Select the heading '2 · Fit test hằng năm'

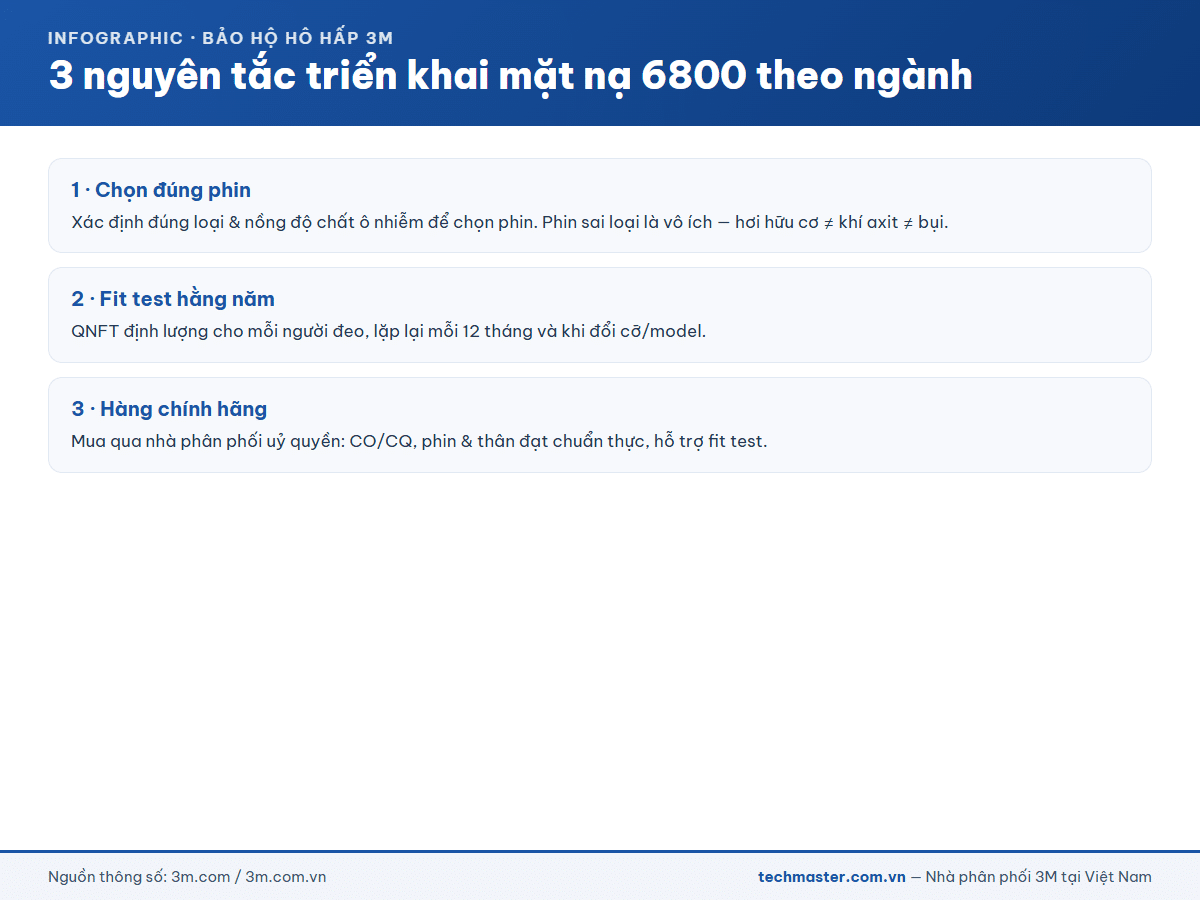(173, 299)
